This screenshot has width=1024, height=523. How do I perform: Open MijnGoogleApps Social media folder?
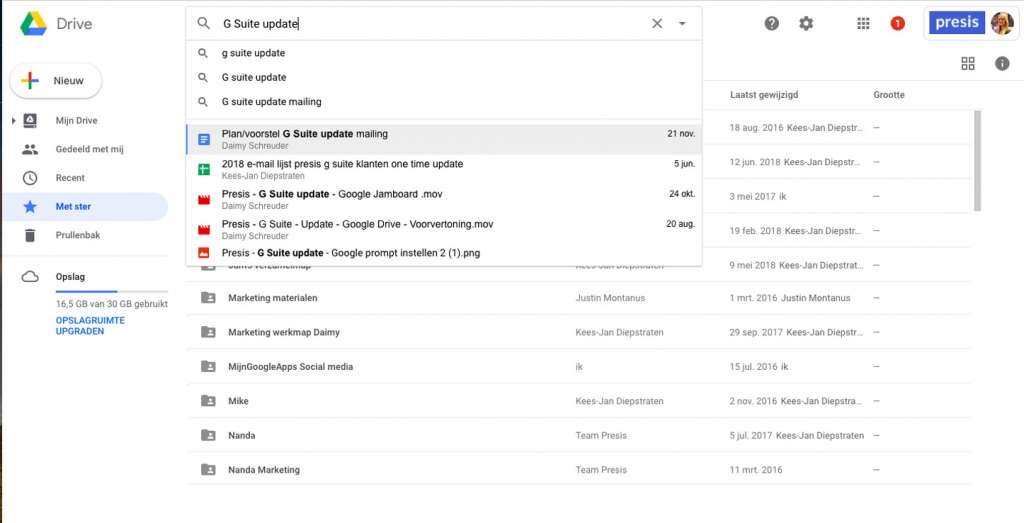(290, 367)
